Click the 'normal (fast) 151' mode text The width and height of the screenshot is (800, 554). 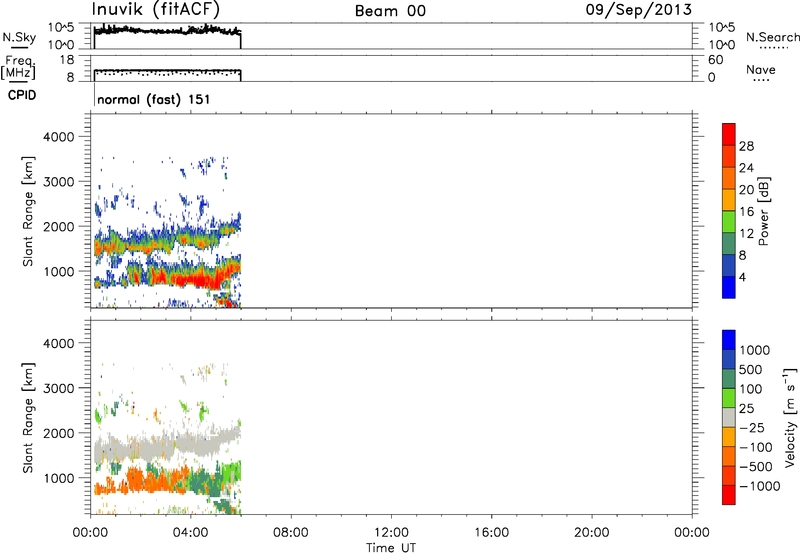tap(154, 99)
